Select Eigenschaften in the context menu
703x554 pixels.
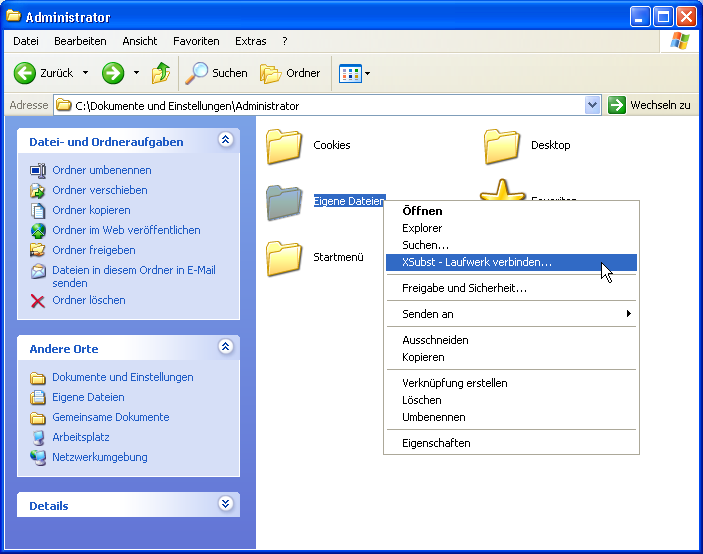coord(436,443)
